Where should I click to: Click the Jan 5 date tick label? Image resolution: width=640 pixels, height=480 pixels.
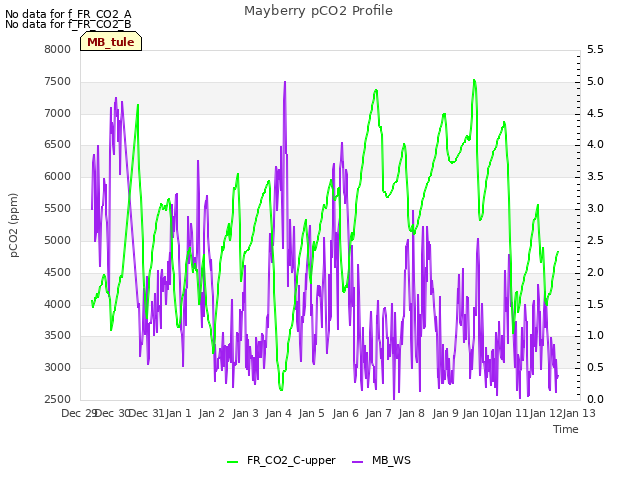(x=312, y=414)
